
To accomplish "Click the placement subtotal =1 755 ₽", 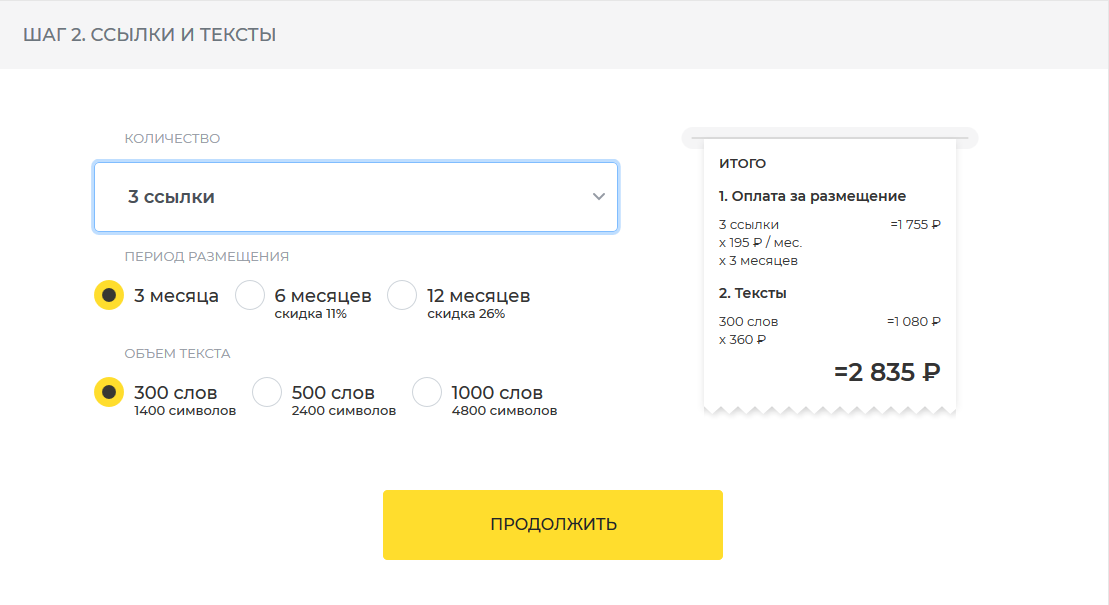I will (x=915, y=225).
